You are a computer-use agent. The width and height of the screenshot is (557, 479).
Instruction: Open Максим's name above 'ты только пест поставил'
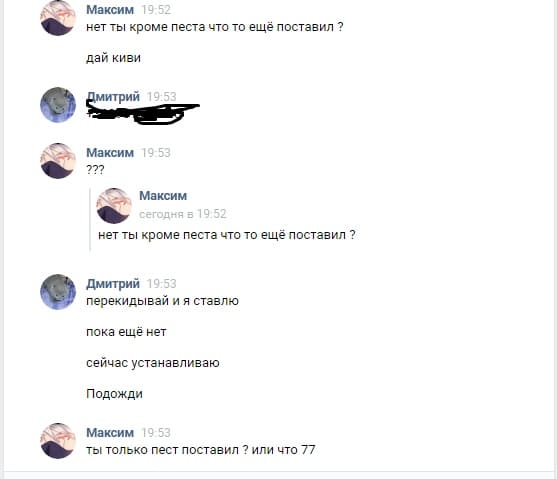point(110,432)
